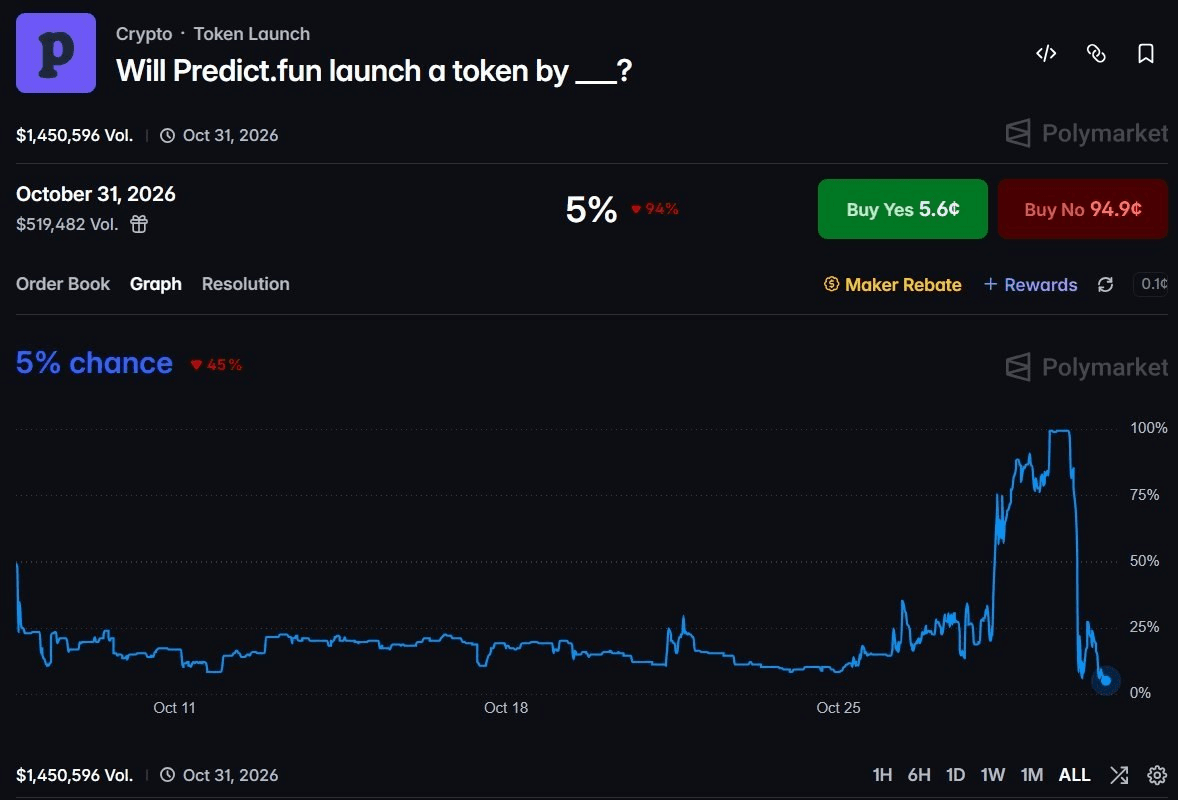Open the Predict.fun logo thumbnail

pyautogui.click(x=56, y=53)
